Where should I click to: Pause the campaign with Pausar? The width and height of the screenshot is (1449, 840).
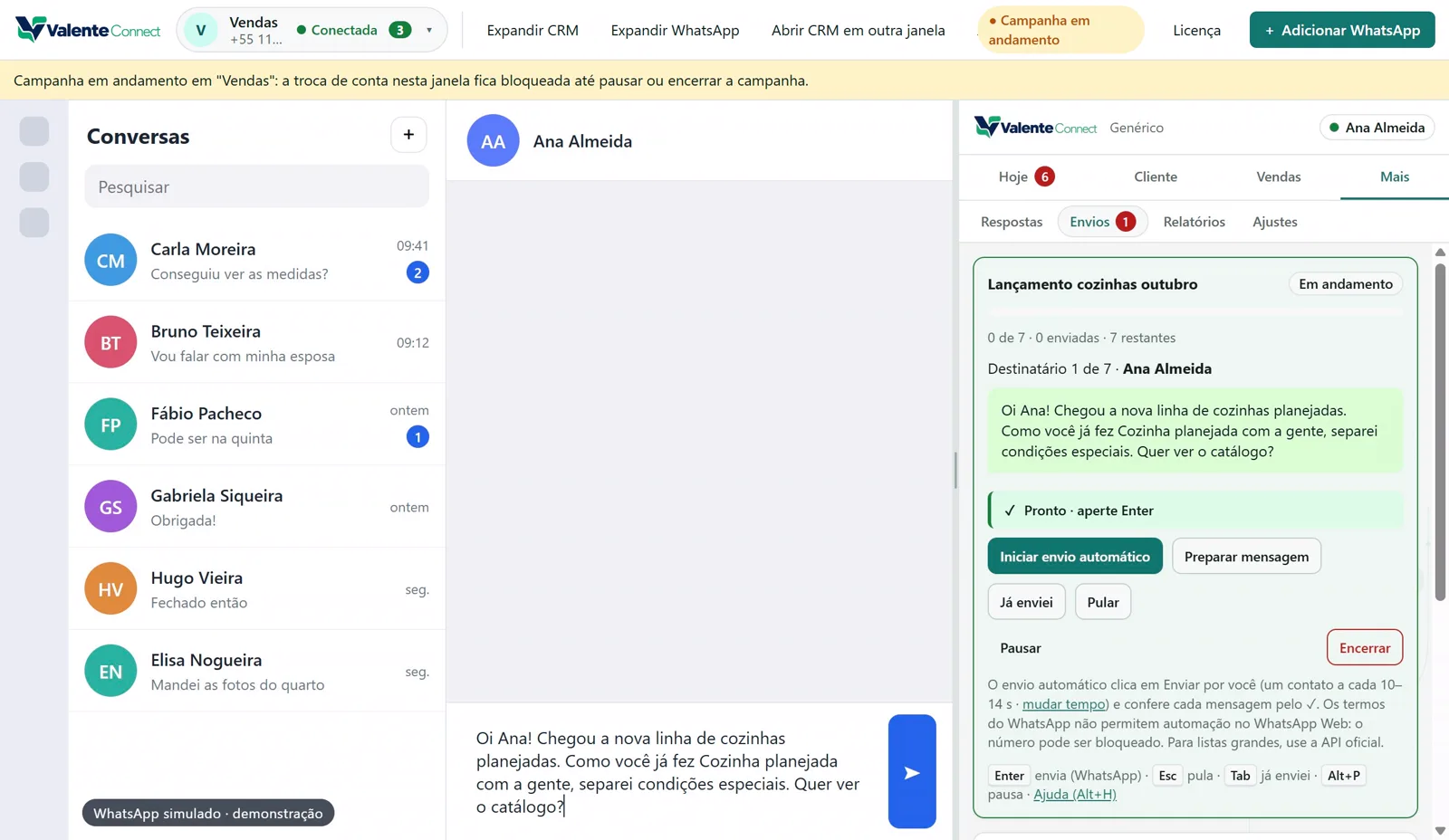point(1021,648)
